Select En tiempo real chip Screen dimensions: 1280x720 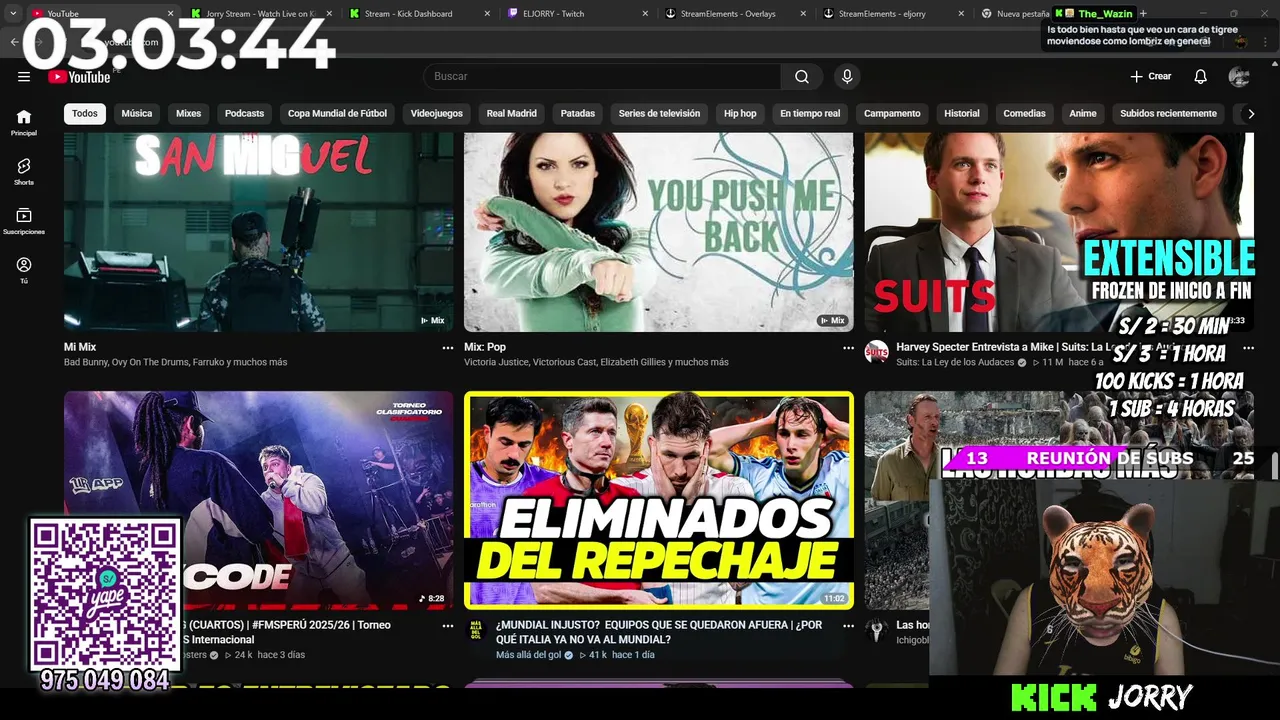pyautogui.click(x=810, y=114)
